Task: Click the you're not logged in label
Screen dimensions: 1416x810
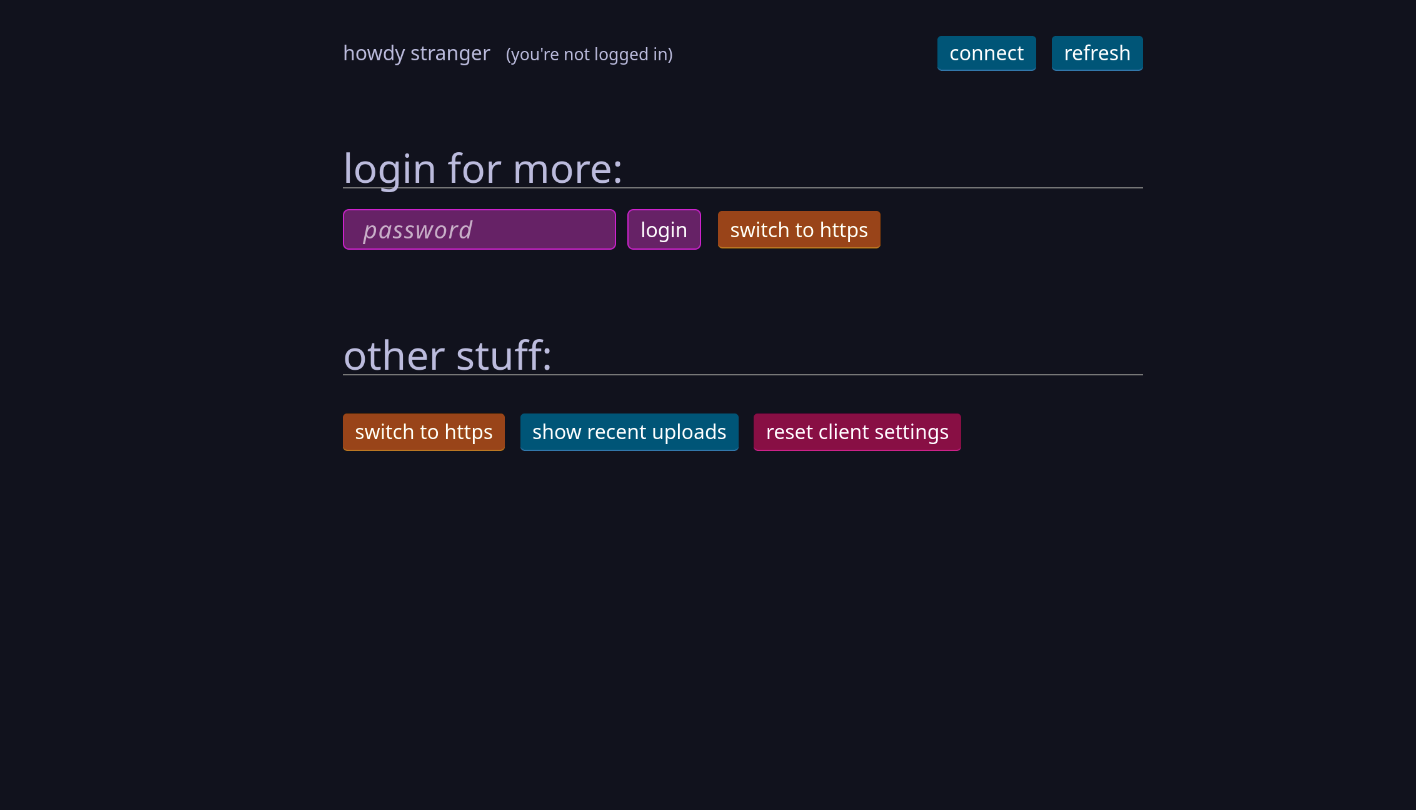Action: coord(588,54)
